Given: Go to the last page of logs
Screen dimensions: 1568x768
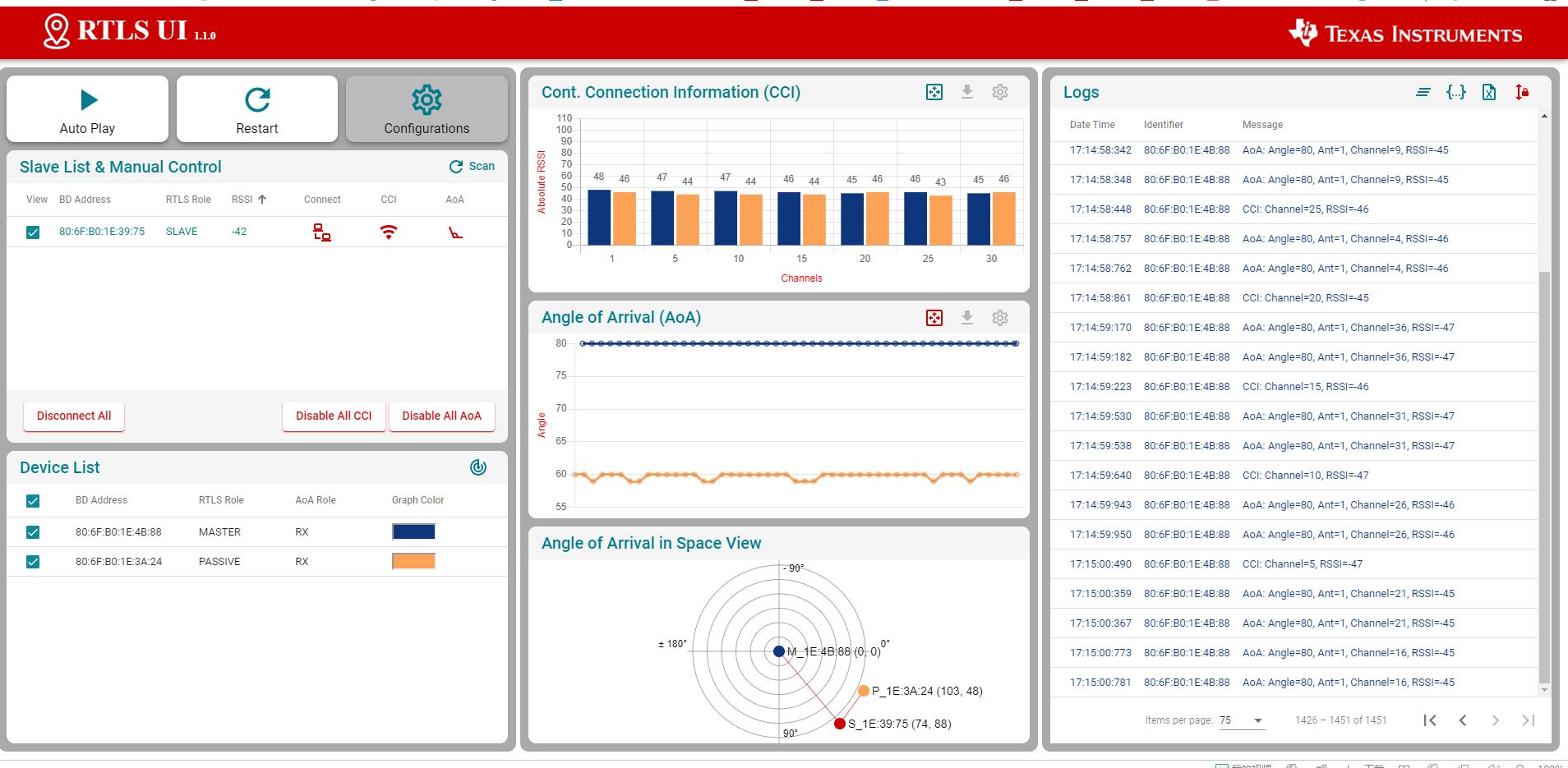Looking at the screenshot, I should [x=1529, y=720].
